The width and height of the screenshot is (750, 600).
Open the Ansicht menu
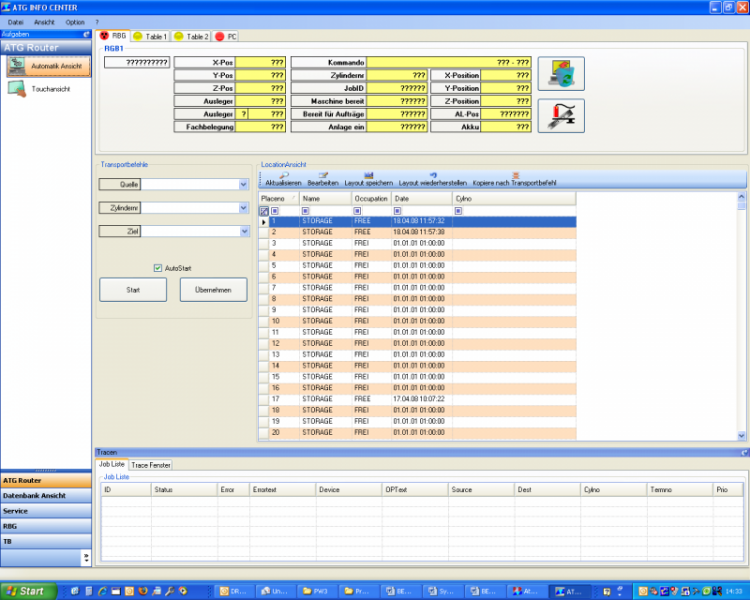44,21
